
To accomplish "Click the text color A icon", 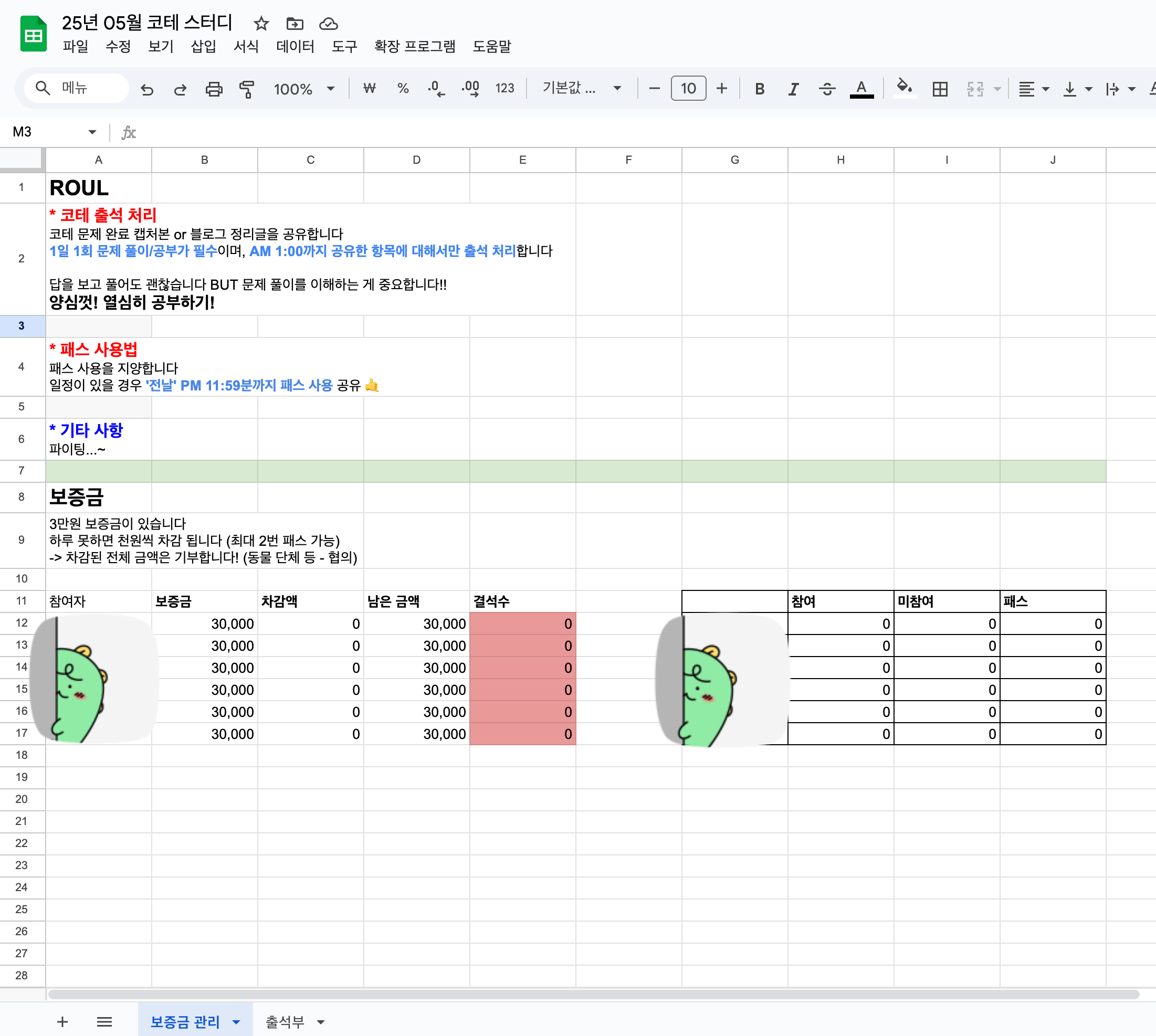I will [x=861, y=89].
